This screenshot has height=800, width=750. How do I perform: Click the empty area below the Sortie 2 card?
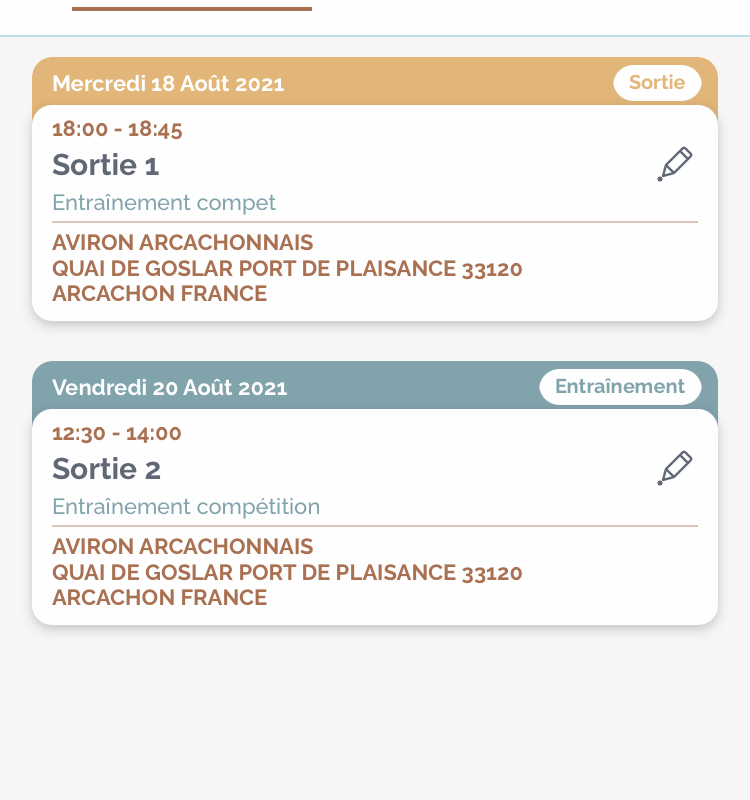[x=375, y=714]
